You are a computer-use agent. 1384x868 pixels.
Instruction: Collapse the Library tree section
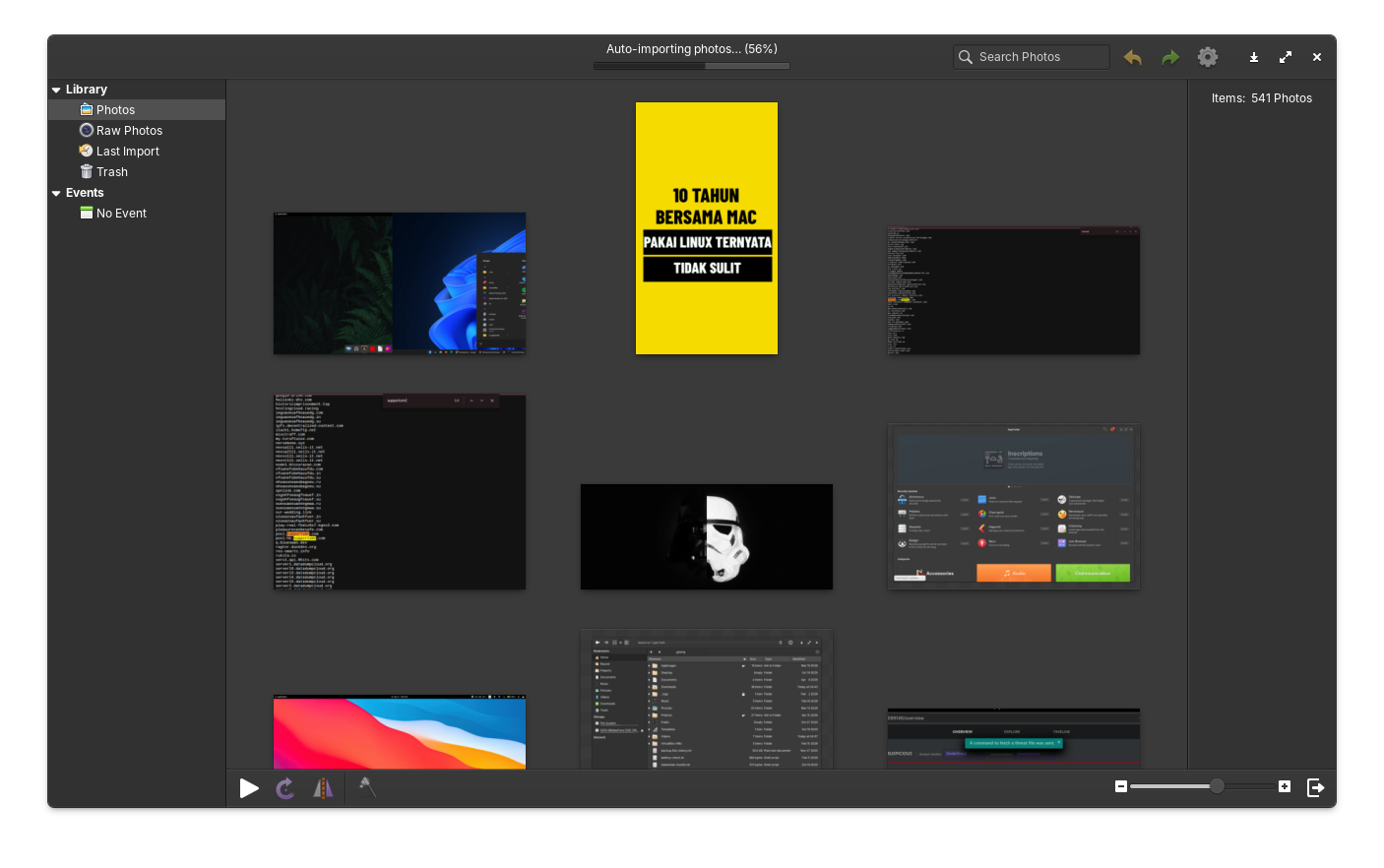click(57, 90)
